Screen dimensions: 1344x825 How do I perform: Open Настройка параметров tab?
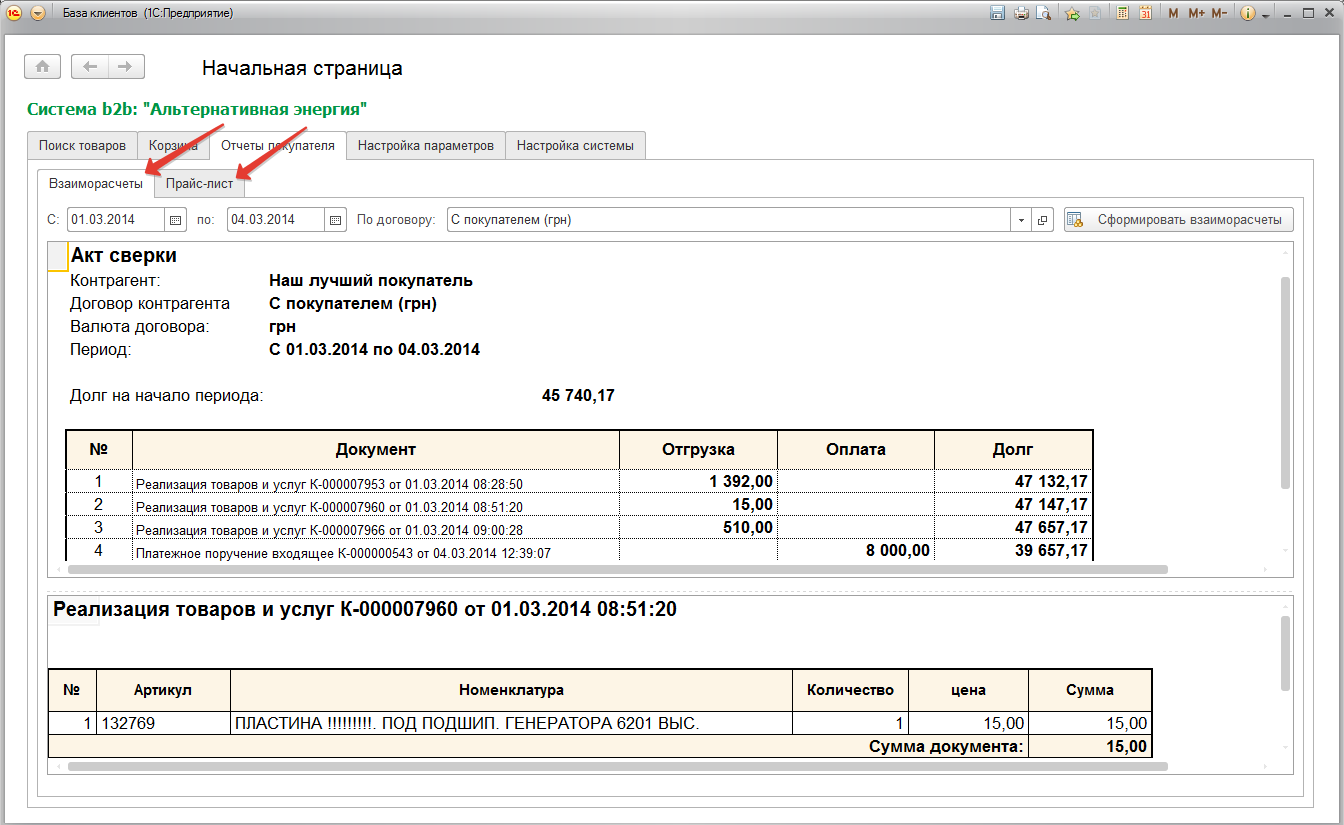coord(426,146)
